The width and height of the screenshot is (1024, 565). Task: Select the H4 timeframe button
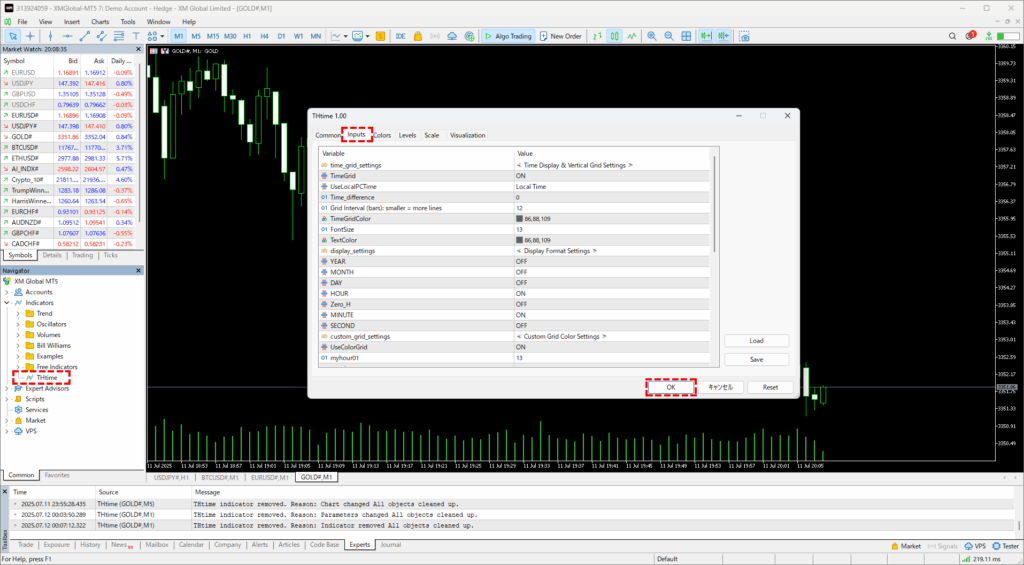coord(264,36)
